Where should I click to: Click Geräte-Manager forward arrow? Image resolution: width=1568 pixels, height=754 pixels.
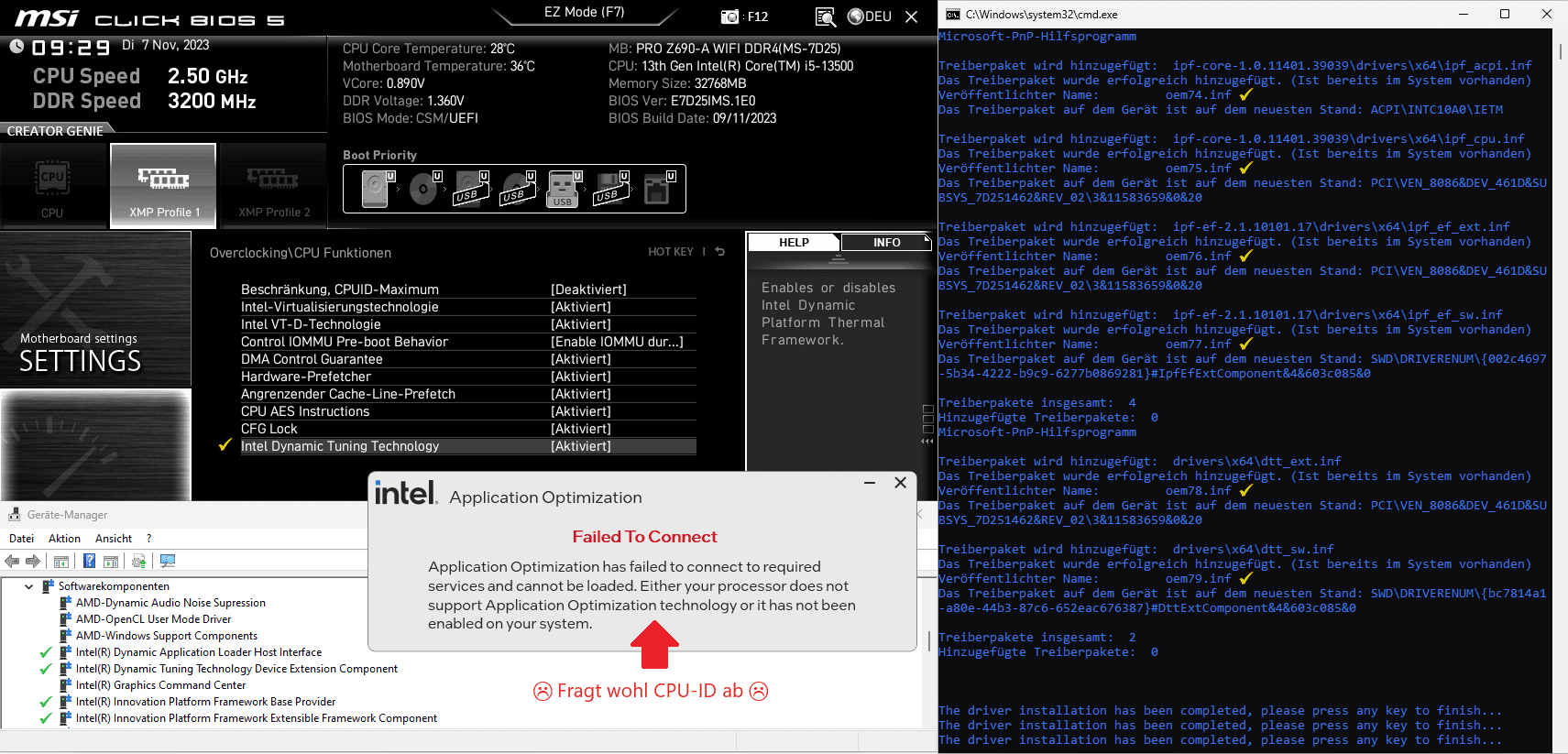(33, 561)
